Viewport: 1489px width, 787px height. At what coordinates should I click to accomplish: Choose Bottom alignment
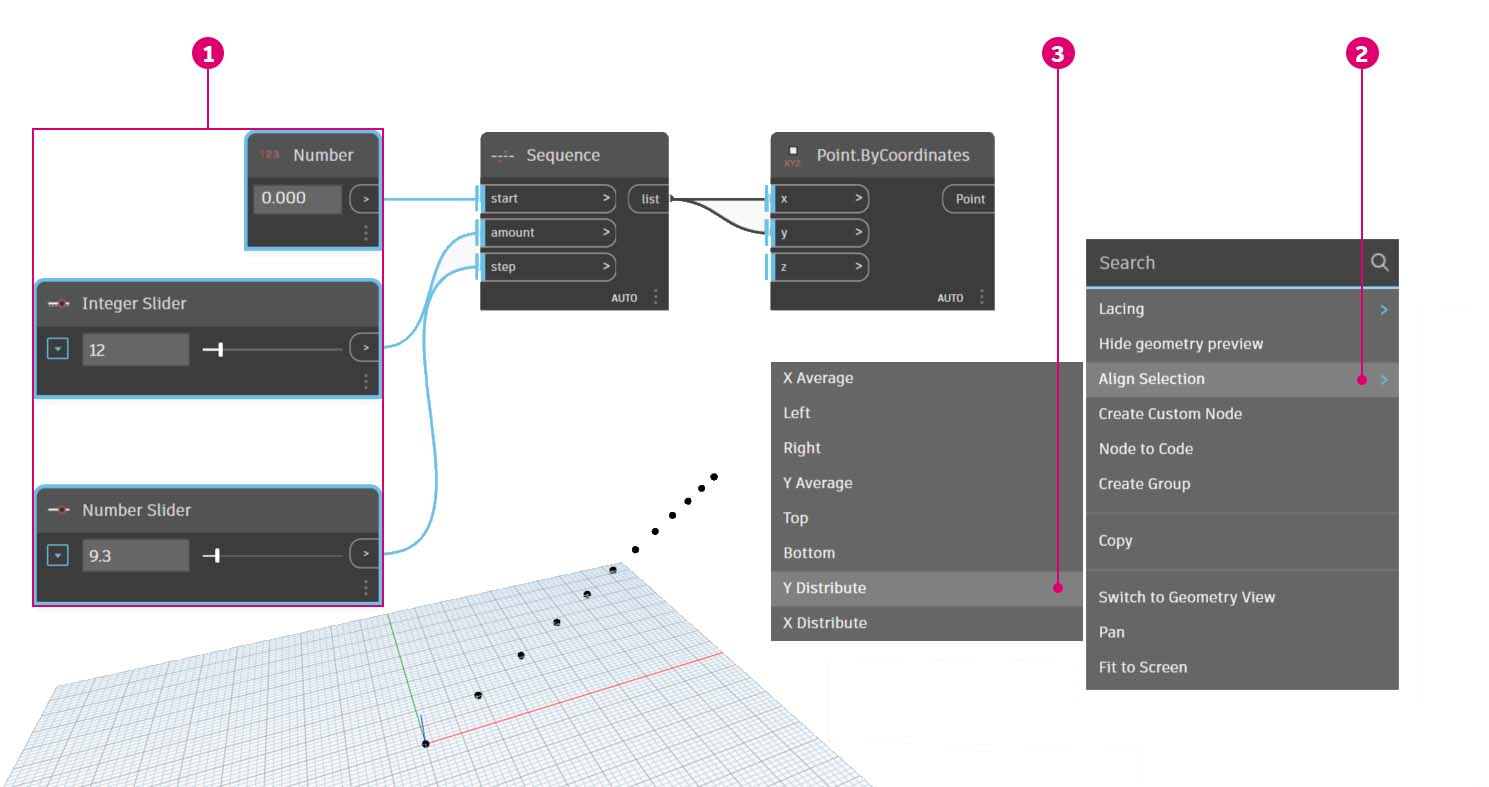(x=927, y=553)
